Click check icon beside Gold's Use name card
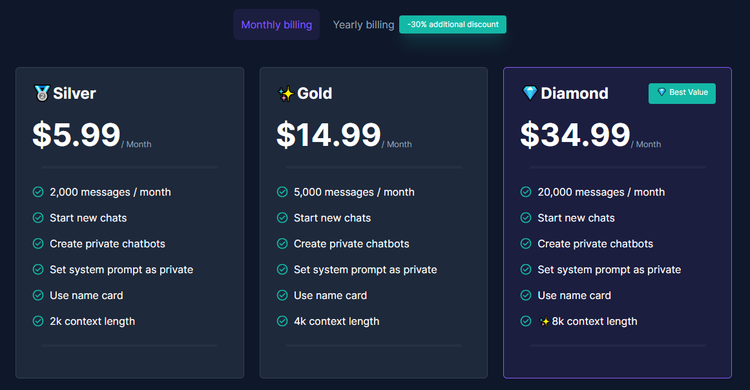This screenshot has width=750, height=390. click(x=282, y=295)
